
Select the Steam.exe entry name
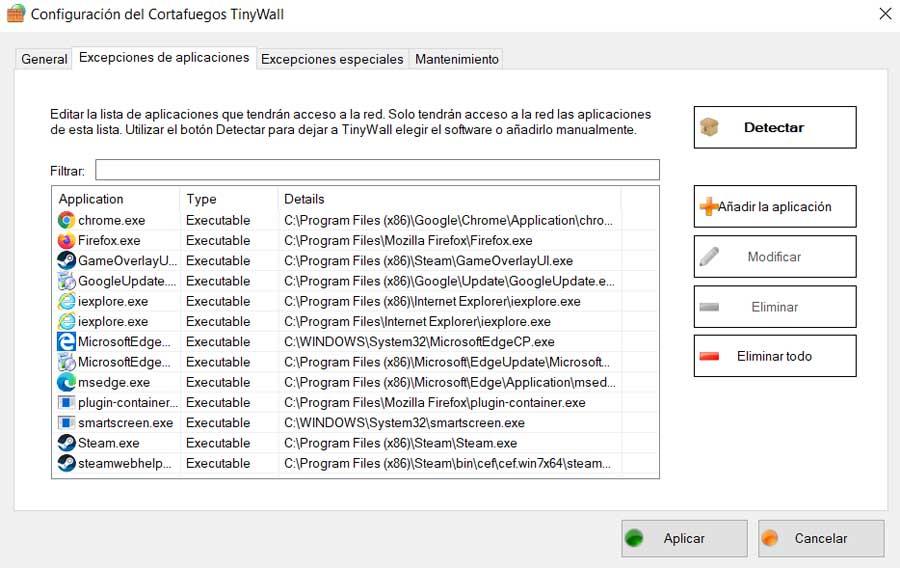[108, 443]
